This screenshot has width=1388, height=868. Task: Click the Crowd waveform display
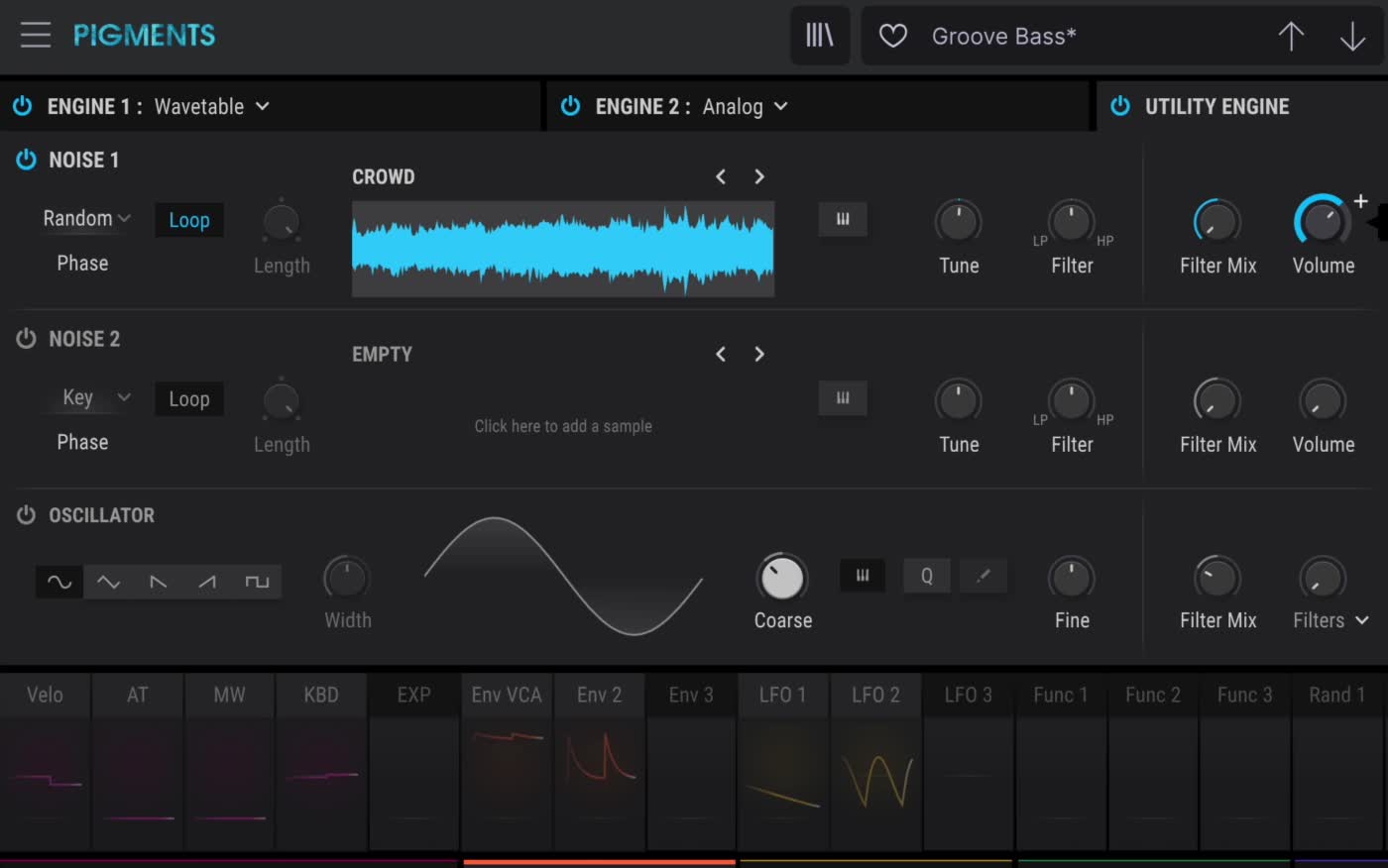(x=563, y=249)
